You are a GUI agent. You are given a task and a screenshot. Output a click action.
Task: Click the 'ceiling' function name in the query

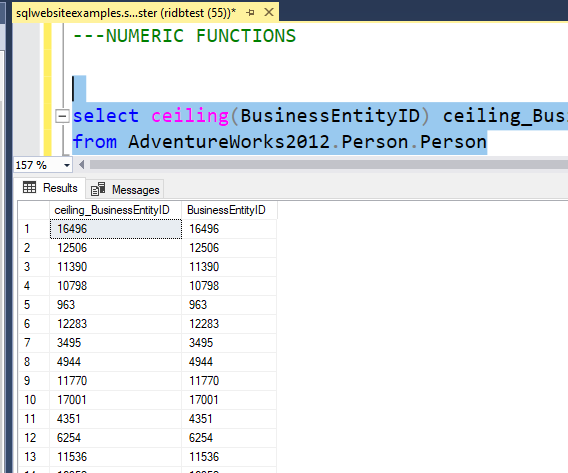click(x=190, y=116)
